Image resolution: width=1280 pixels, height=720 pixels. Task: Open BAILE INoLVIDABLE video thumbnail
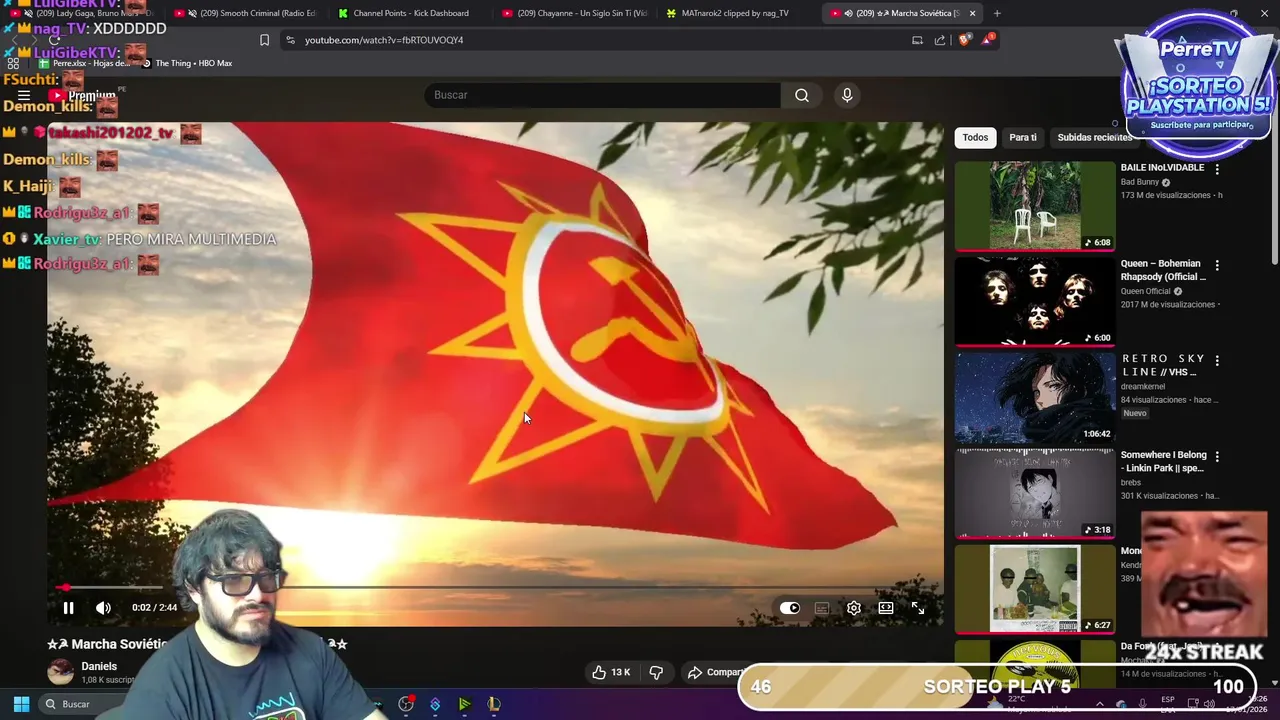[1034, 206]
